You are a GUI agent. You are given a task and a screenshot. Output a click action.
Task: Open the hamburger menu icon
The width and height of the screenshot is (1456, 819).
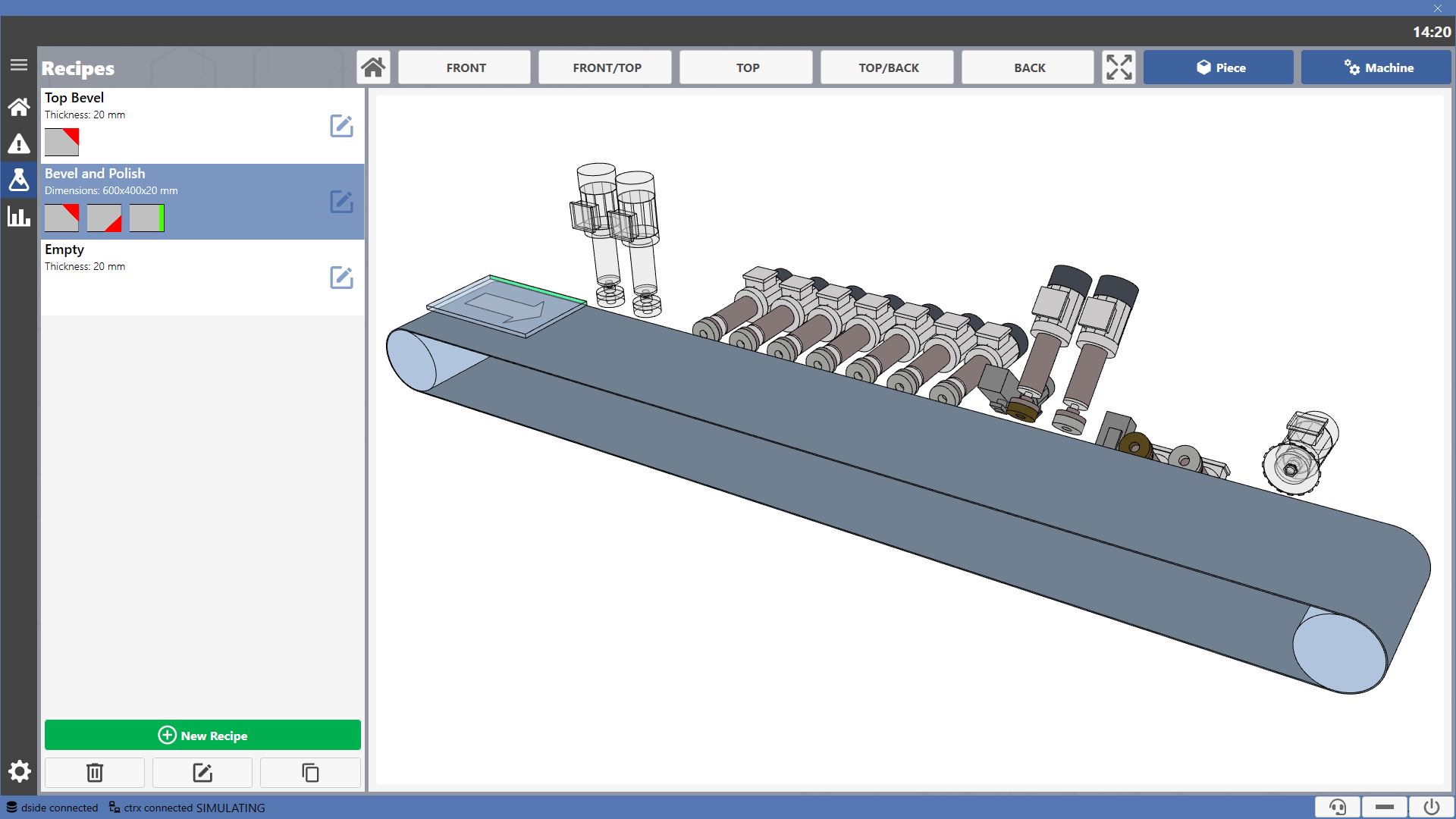coord(19,65)
